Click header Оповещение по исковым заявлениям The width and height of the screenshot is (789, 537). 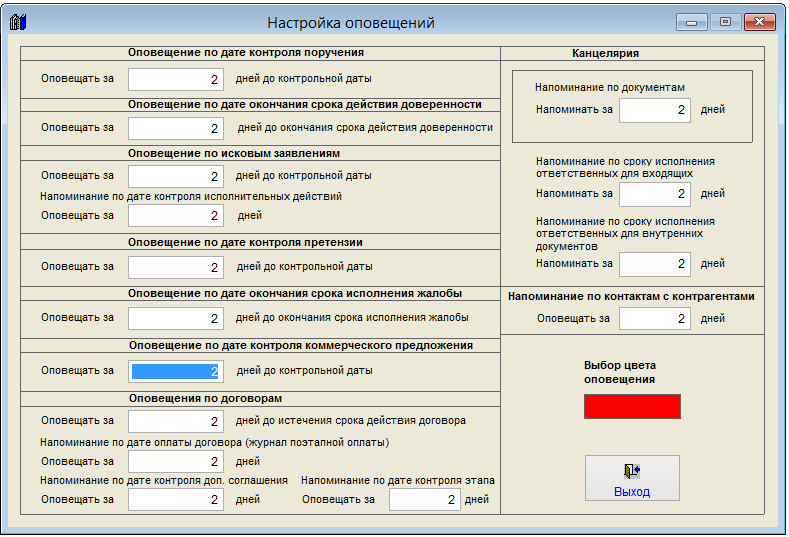click(234, 154)
